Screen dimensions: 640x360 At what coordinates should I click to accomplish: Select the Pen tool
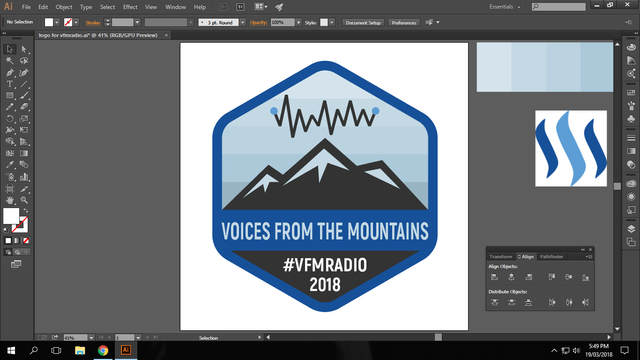(x=10, y=73)
